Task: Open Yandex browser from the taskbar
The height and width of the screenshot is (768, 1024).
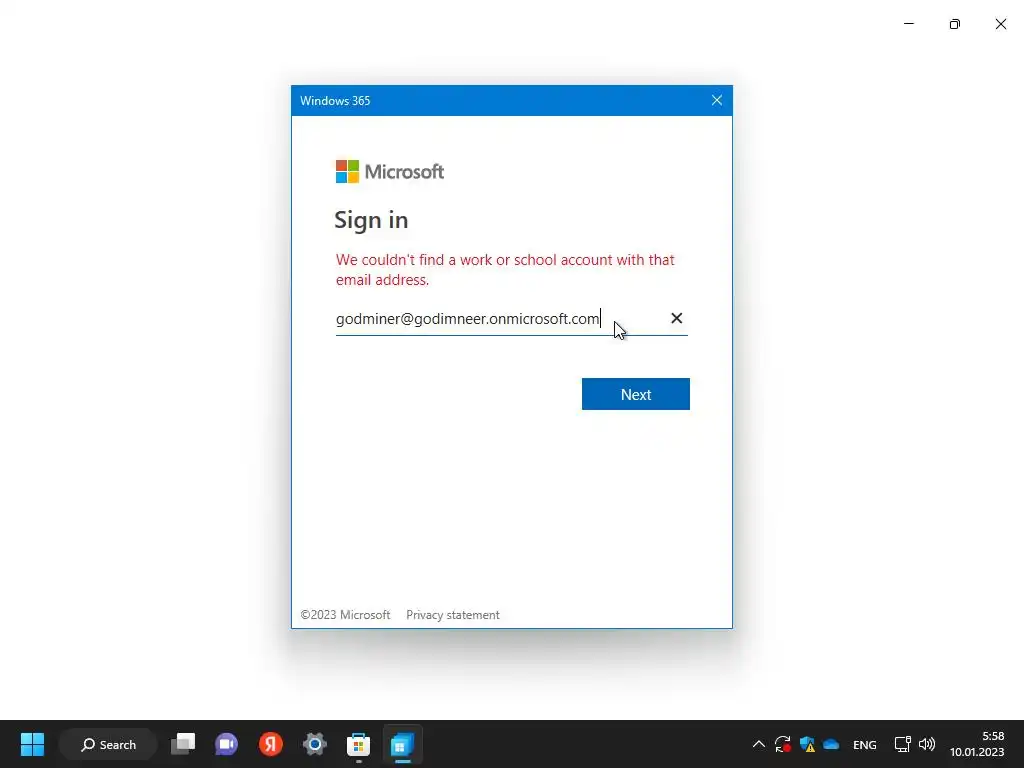Action: point(270,744)
